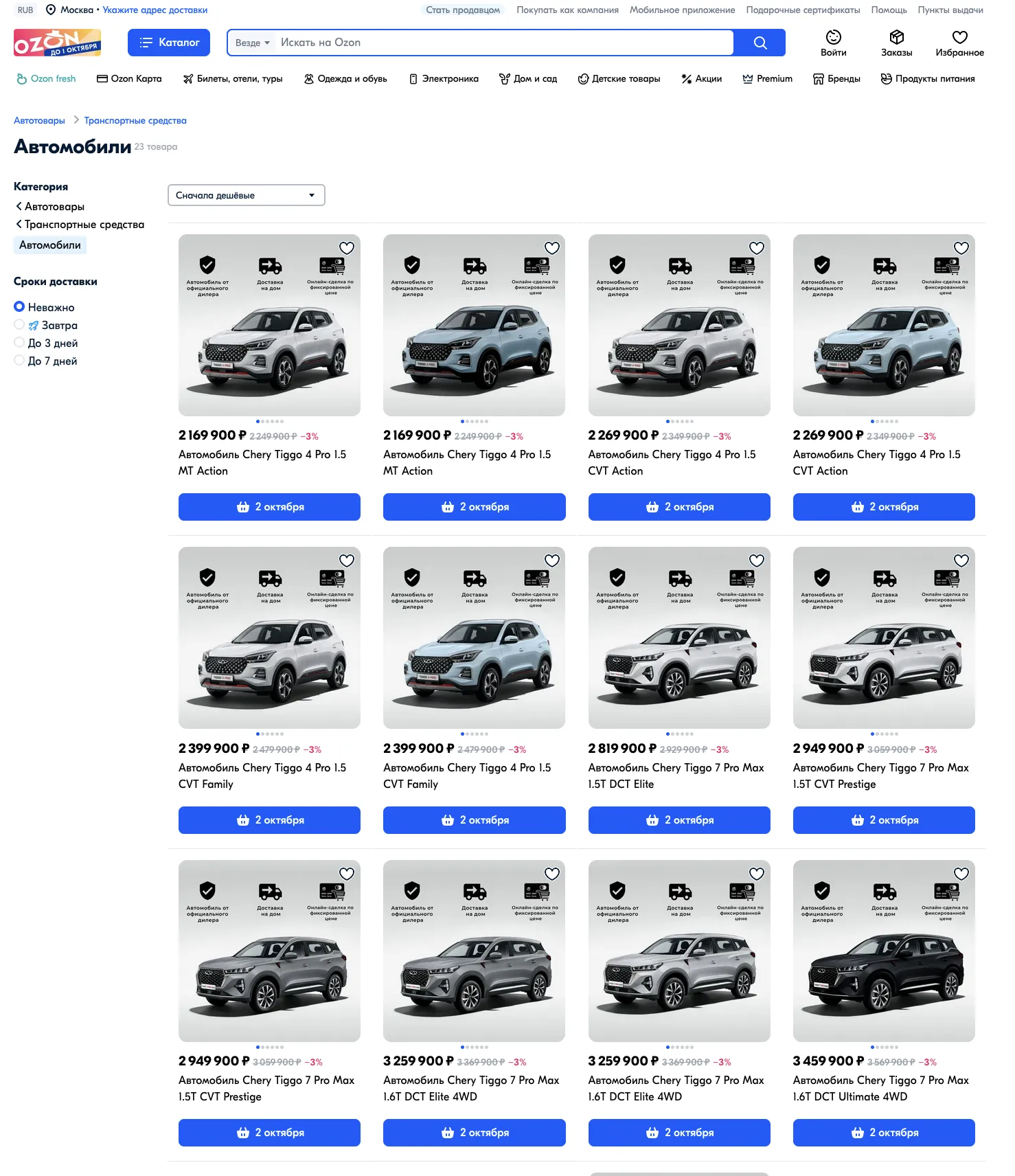Open Акции section
Image resolution: width=1015 pixels, height=1176 pixels.
[701, 79]
